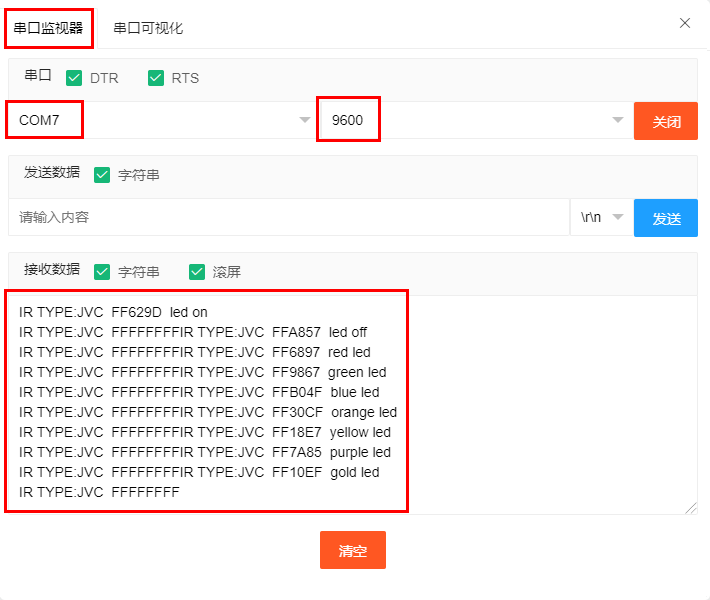710x600 pixels.
Task: Uncheck the receive data 字符串 checkbox
Action: tap(102, 272)
